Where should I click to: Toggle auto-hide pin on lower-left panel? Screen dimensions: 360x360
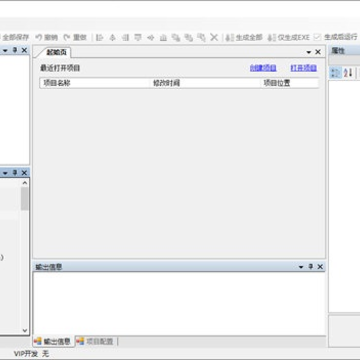pyautogui.click(x=15, y=173)
